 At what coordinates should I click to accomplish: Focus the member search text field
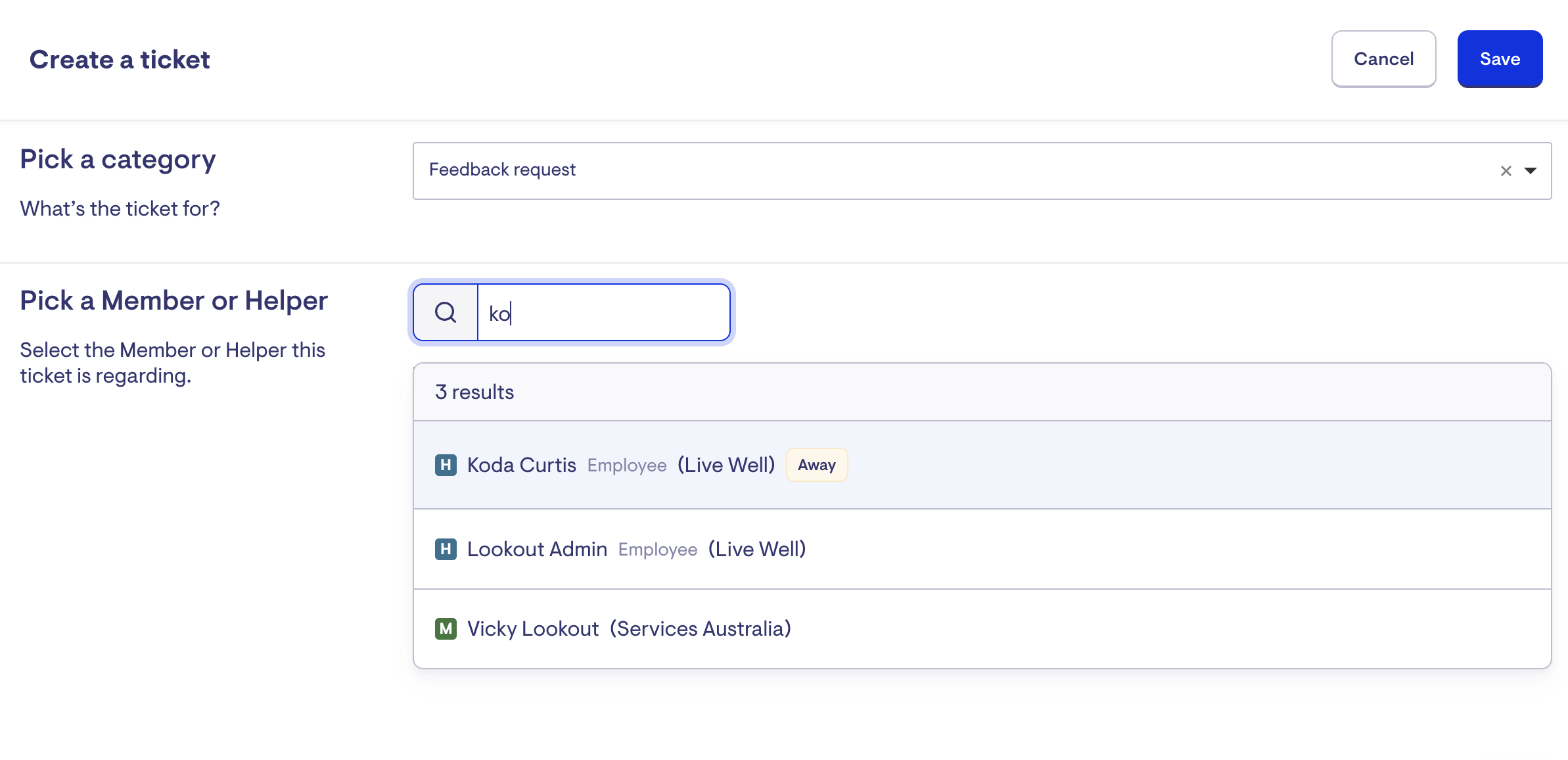tap(603, 313)
